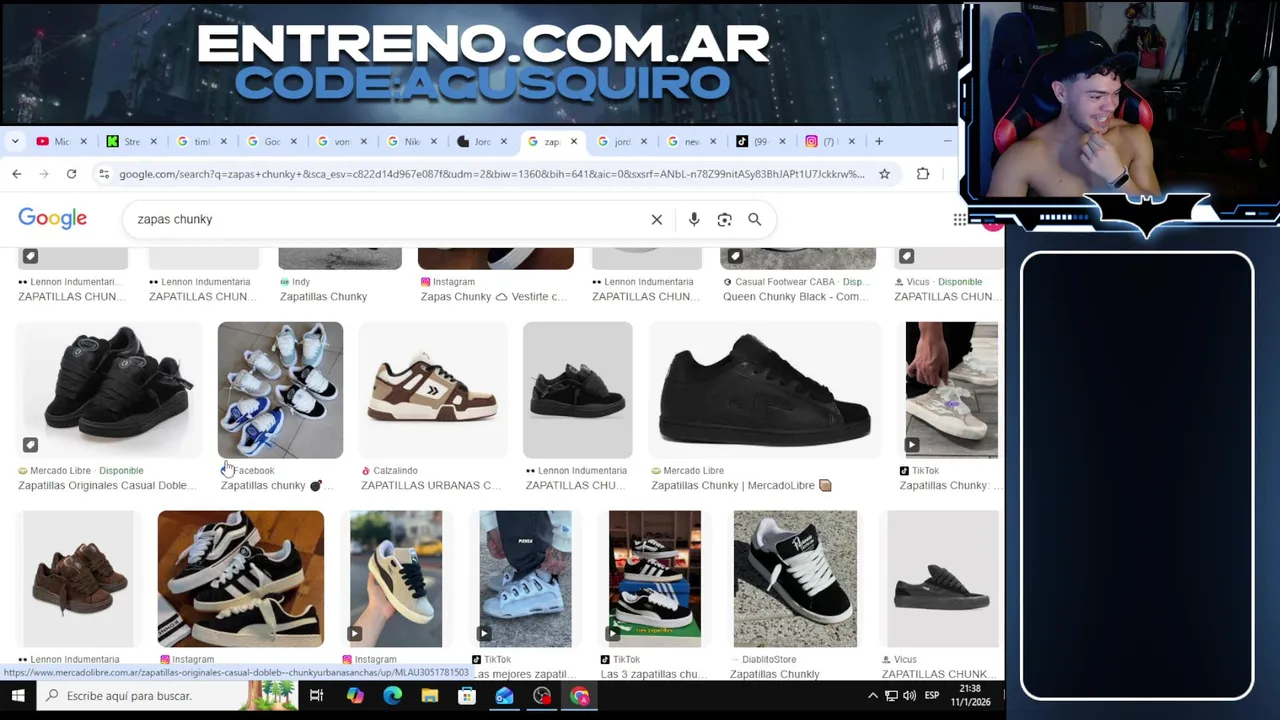Screen dimensions: 1280x720
Task: Switch to the YouTube 'Mic' tab
Action: 61,141
